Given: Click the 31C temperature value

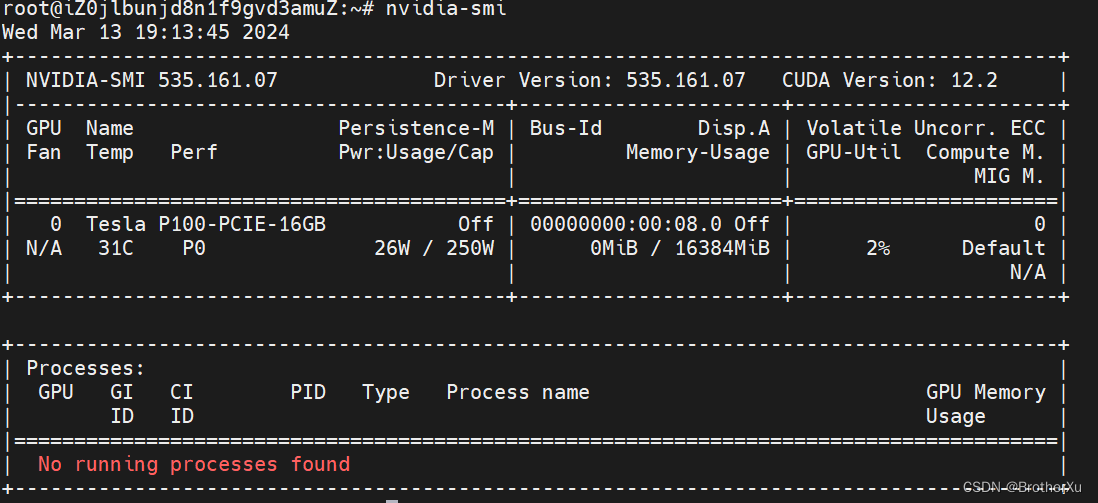Looking at the screenshot, I should tap(116, 248).
